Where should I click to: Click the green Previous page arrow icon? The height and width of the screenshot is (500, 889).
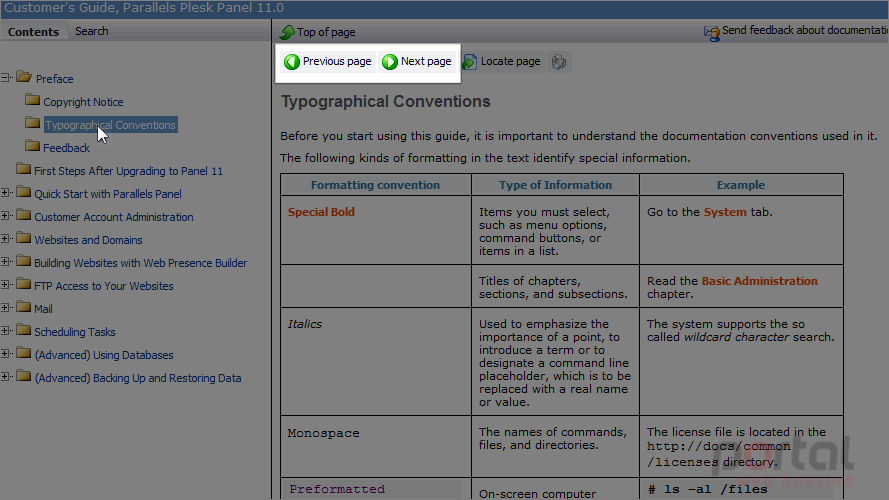(x=292, y=62)
